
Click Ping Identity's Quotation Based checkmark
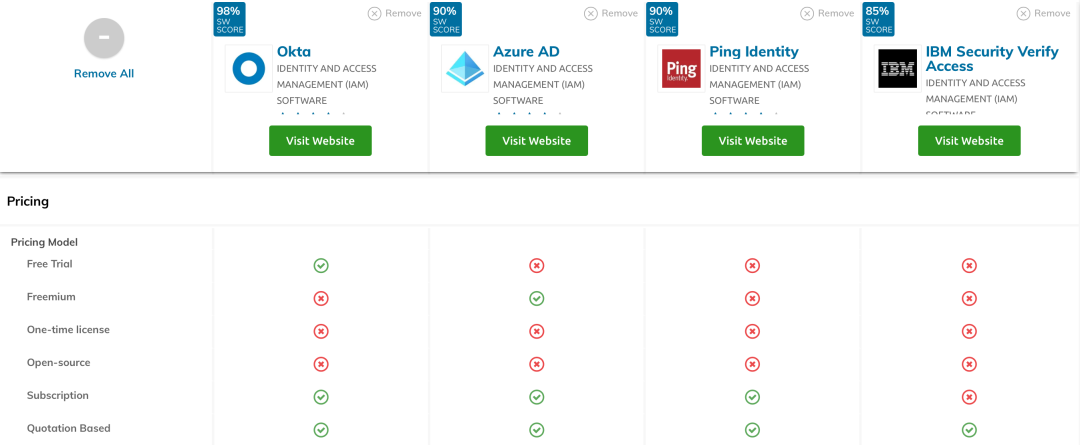point(753,430)
